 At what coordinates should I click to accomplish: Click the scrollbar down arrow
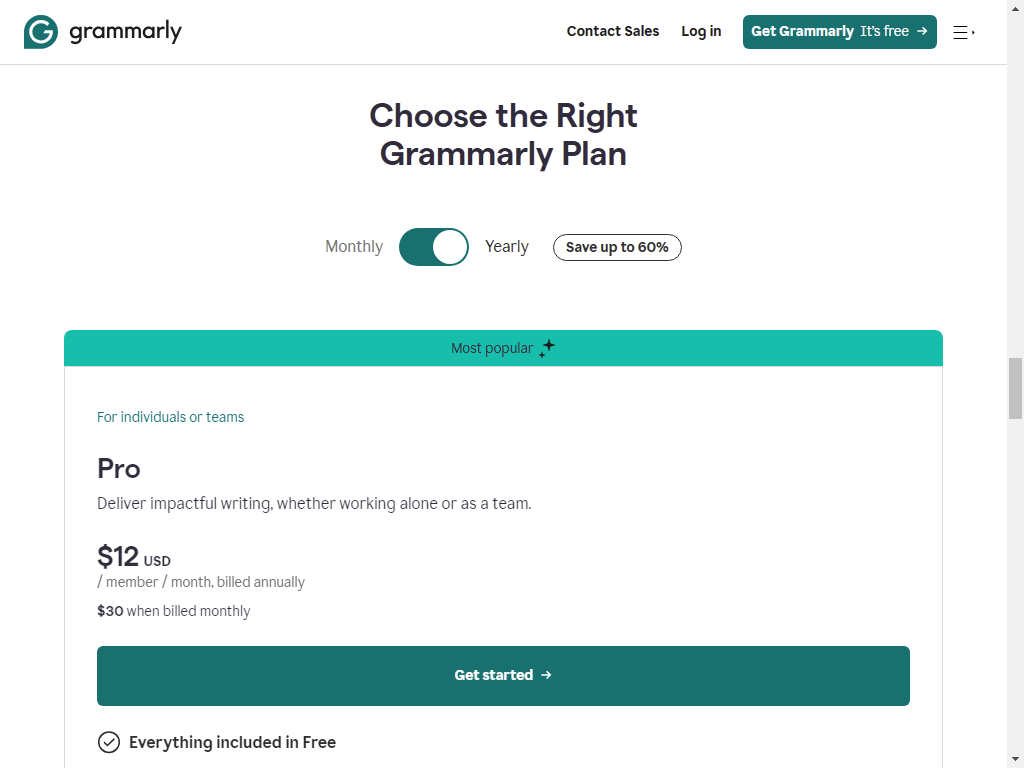(x=1015, y=760)
